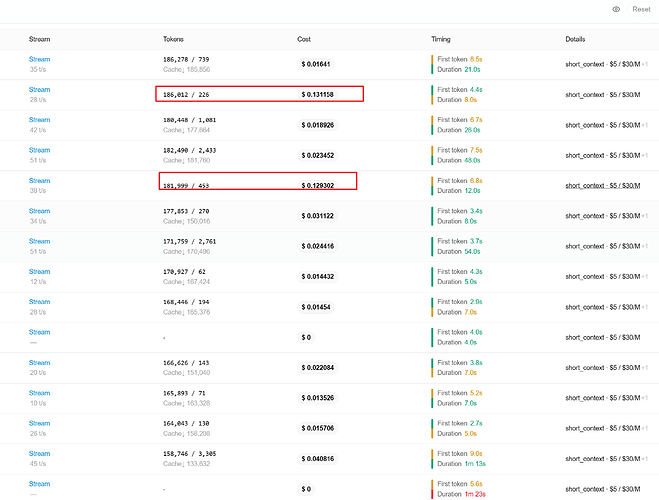Click the Cache 133,632 value
This screenshot has width=659, height=500.
[187, 463]
